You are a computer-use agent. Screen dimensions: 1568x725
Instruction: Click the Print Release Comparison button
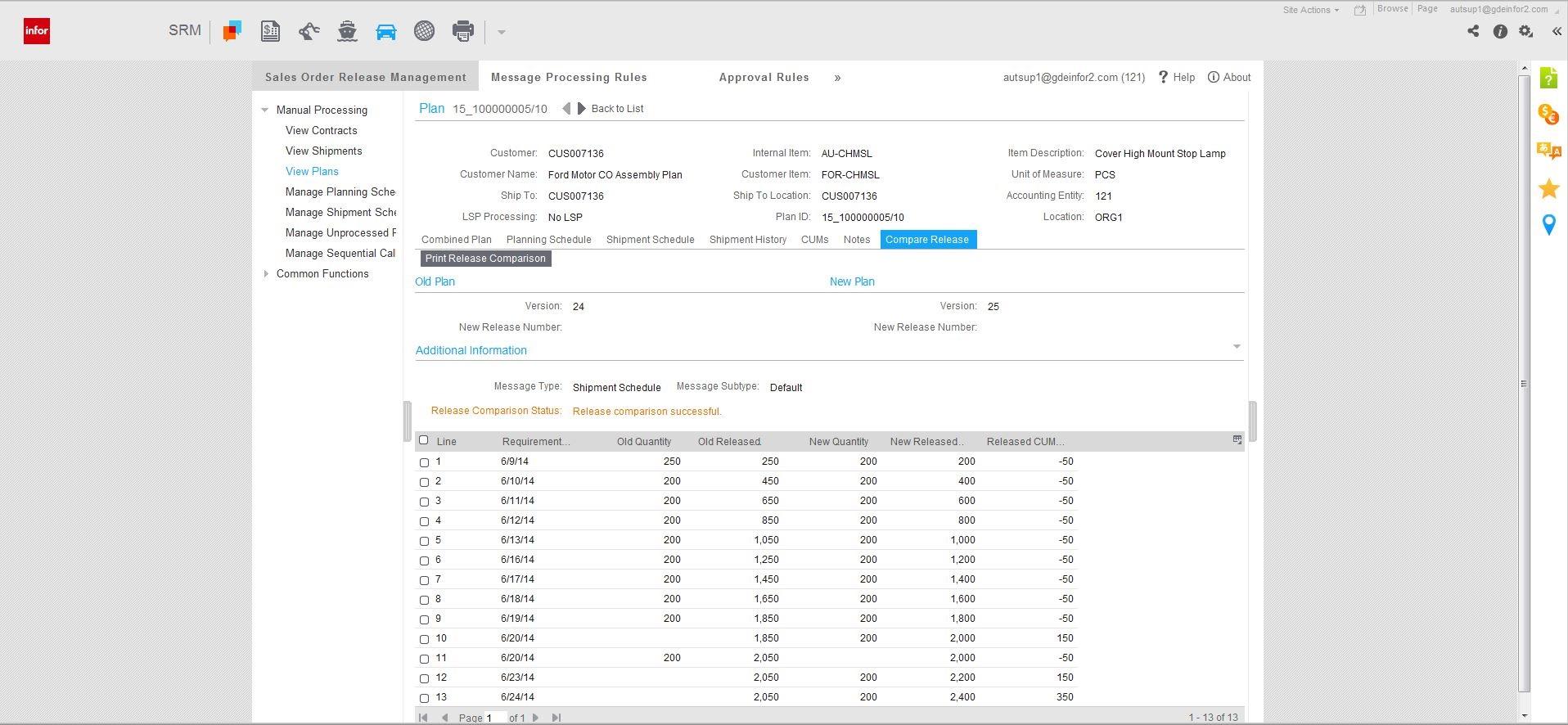tap(485, 259)
